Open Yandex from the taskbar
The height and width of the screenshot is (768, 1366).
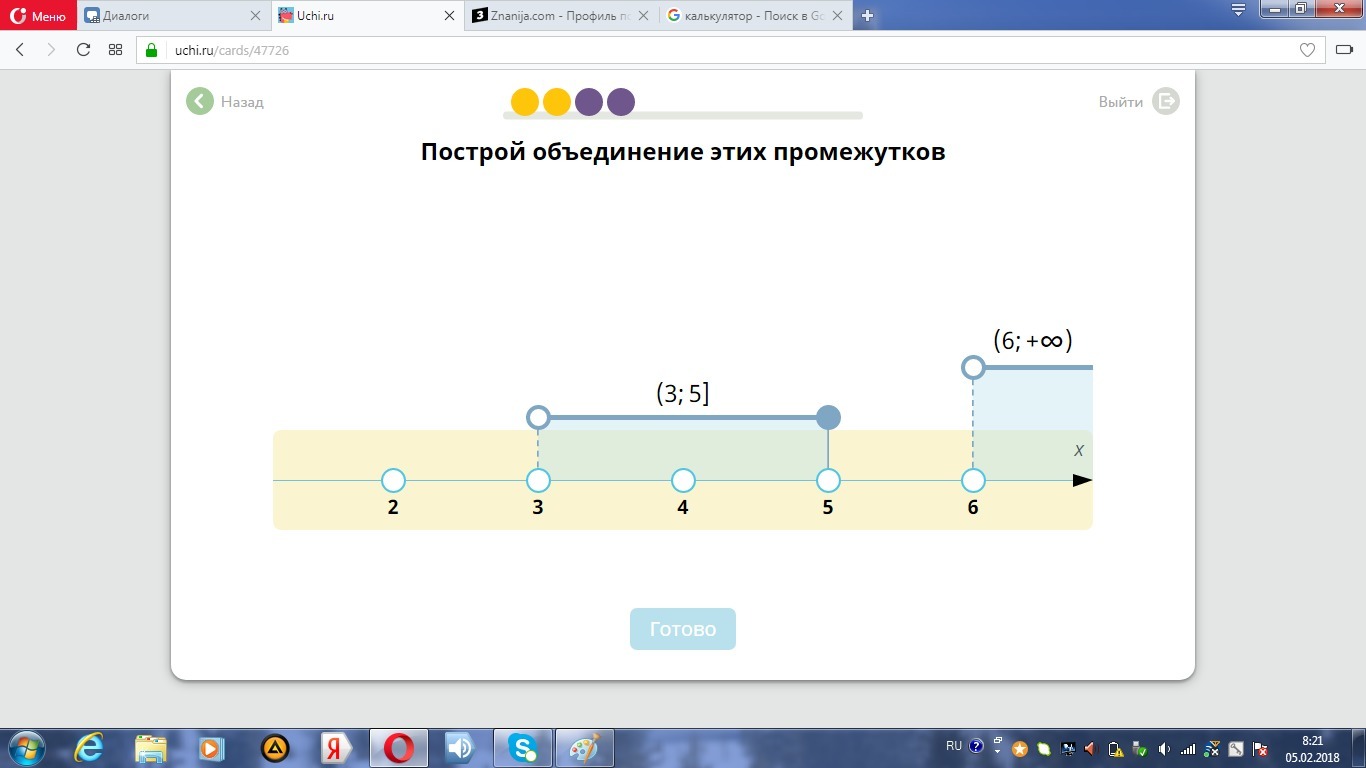[337, 748]
